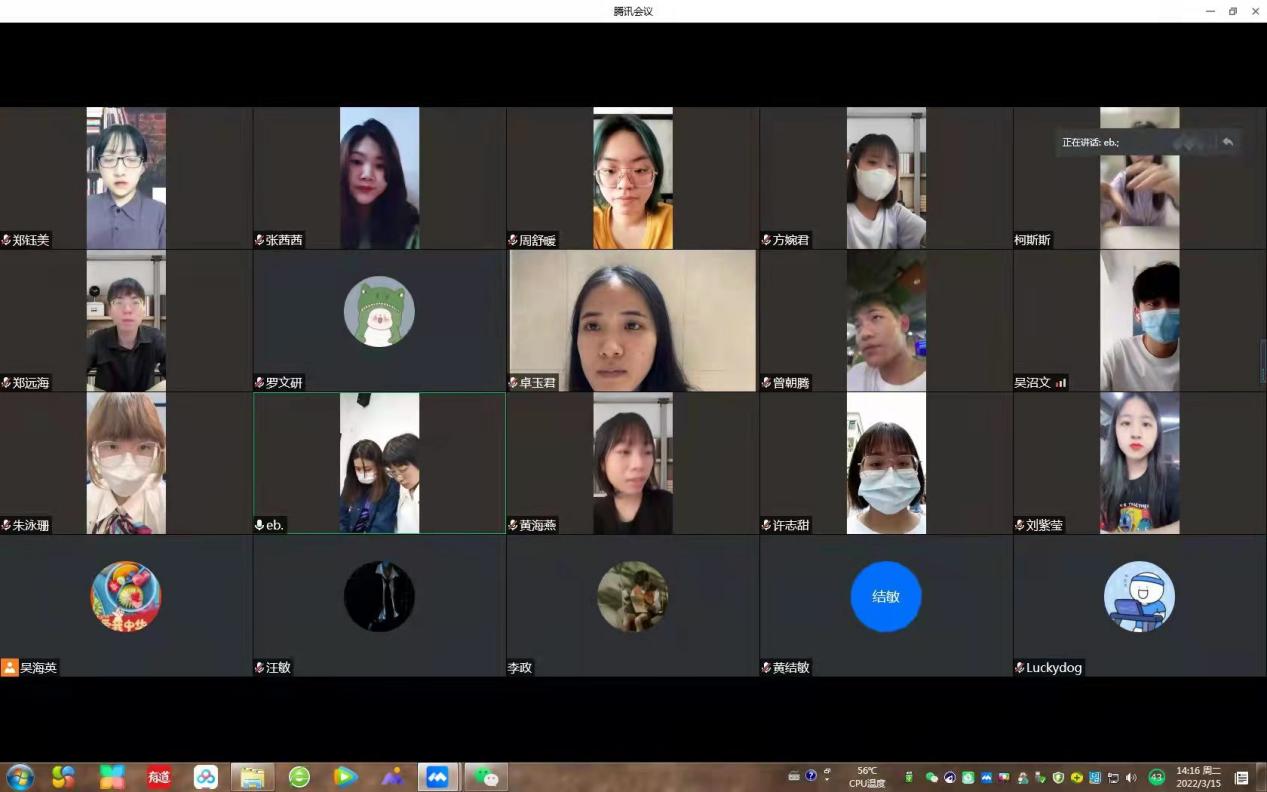1267x792 pixels.
Task: Select 周舒暖's video tile
Action: tap(632, 178)
